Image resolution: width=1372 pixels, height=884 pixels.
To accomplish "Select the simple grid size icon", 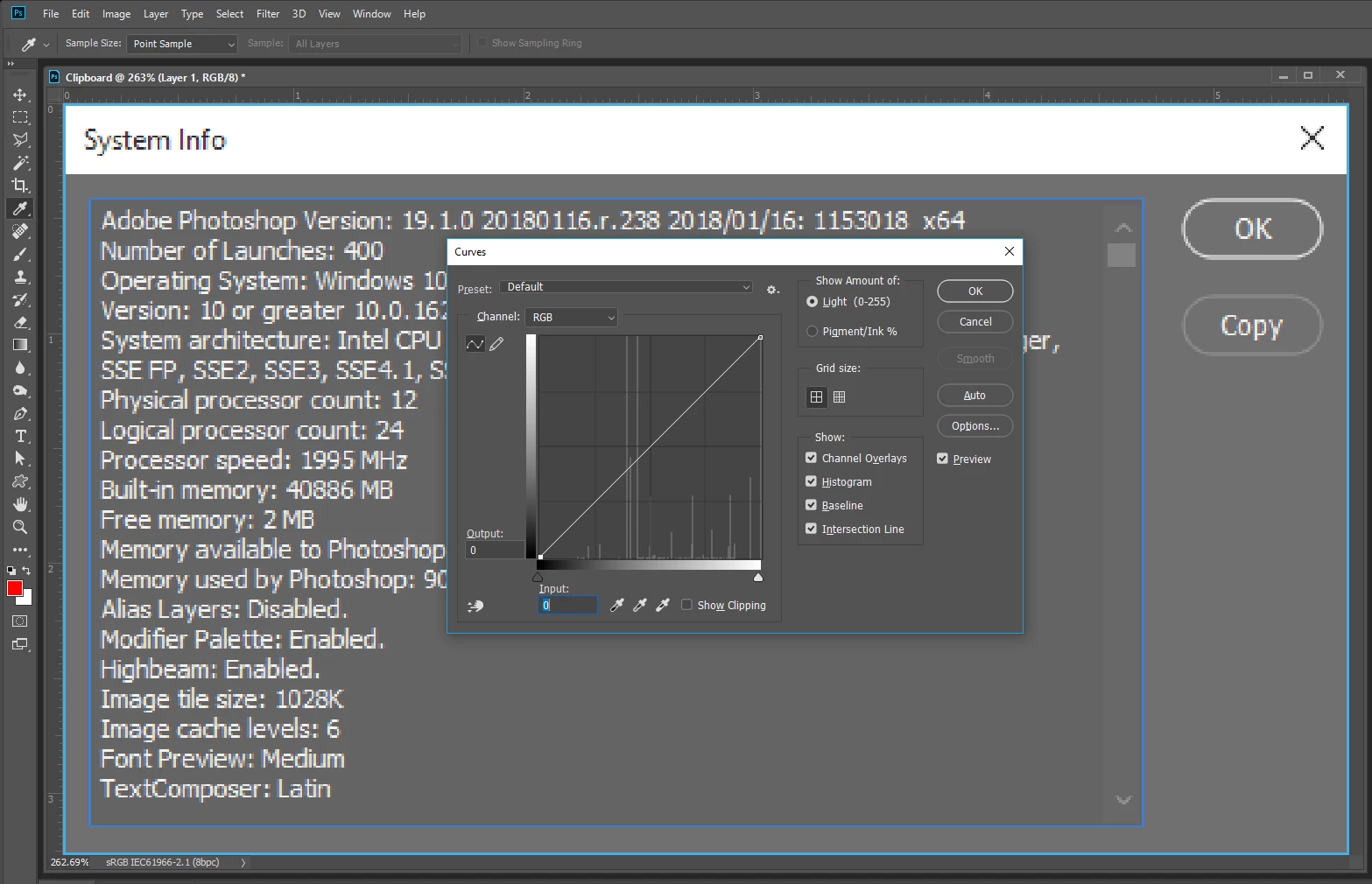I will [x=816, y=397].
